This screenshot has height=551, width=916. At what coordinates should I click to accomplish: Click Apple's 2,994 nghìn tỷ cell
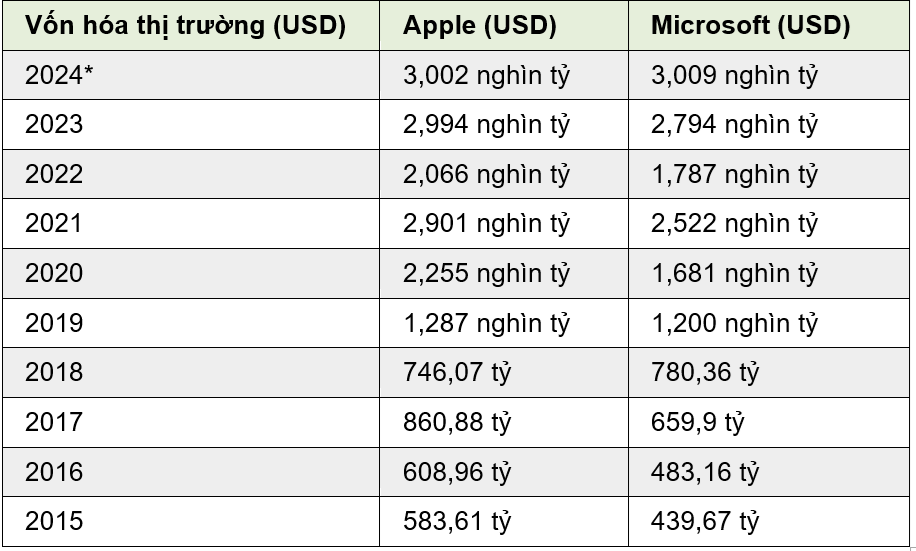pos(486,125)
